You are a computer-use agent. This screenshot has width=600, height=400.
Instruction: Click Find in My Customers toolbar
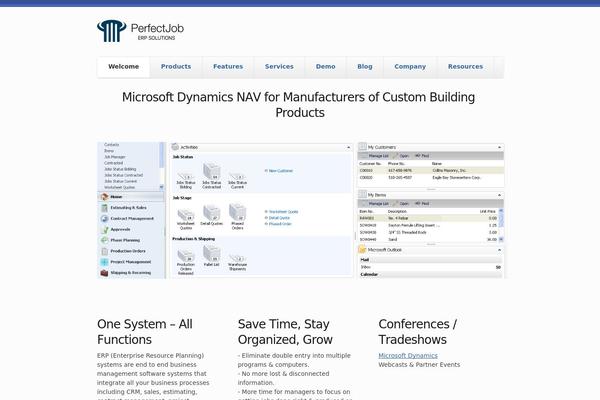coord(422,156)
